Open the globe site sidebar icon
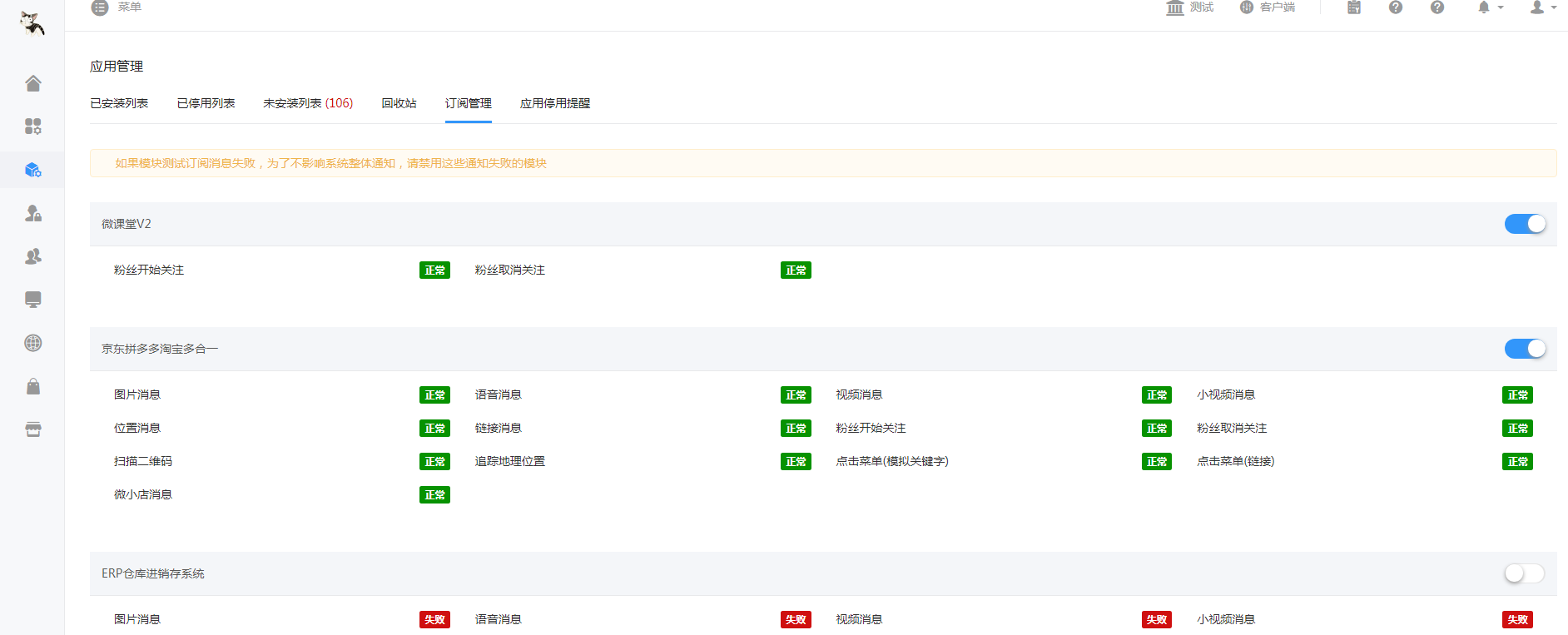This screenshot has width=1568, height=635. (x=33, y=343)
